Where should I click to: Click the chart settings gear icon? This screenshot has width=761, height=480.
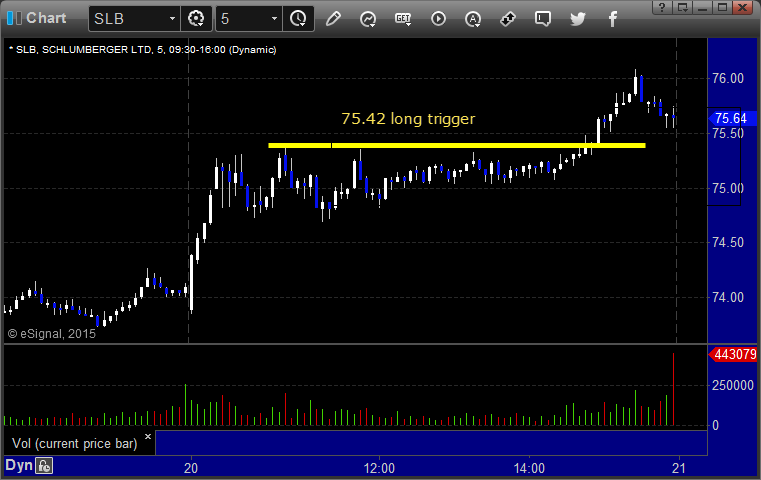click(196, 19)
